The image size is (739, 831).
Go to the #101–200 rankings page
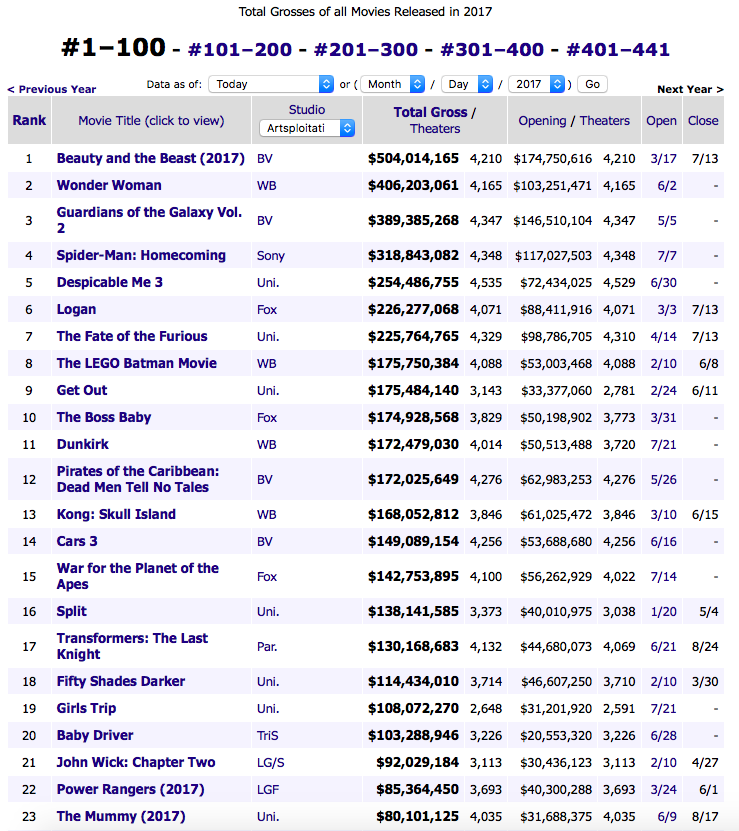click(242, 49)
